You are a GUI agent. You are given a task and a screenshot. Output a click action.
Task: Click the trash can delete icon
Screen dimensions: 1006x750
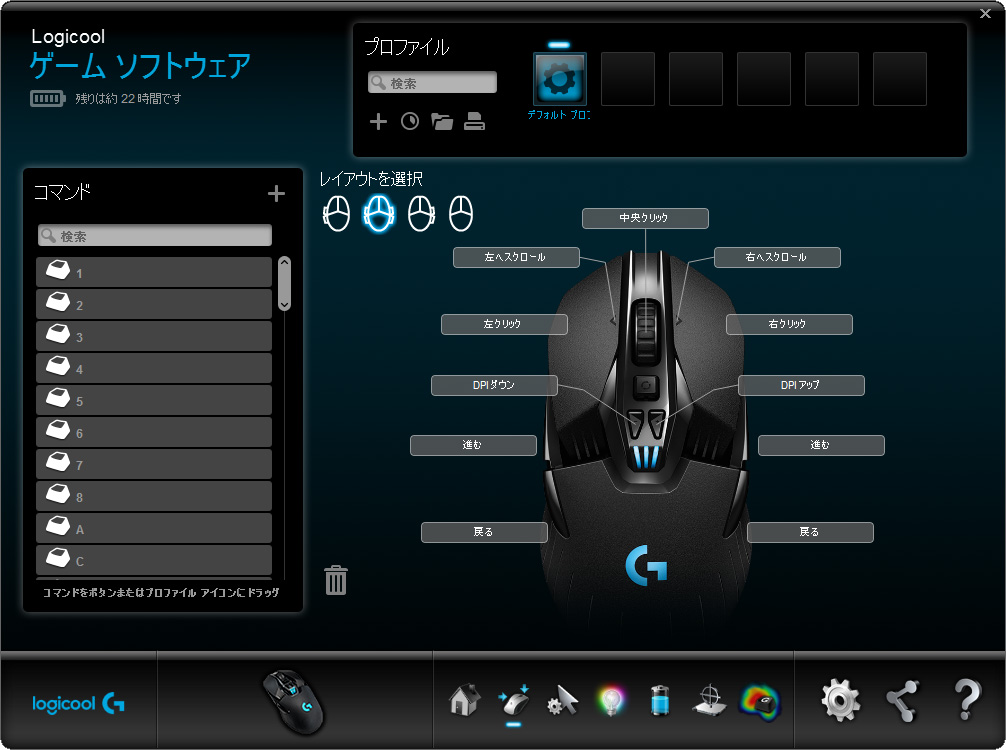(336, 580)
